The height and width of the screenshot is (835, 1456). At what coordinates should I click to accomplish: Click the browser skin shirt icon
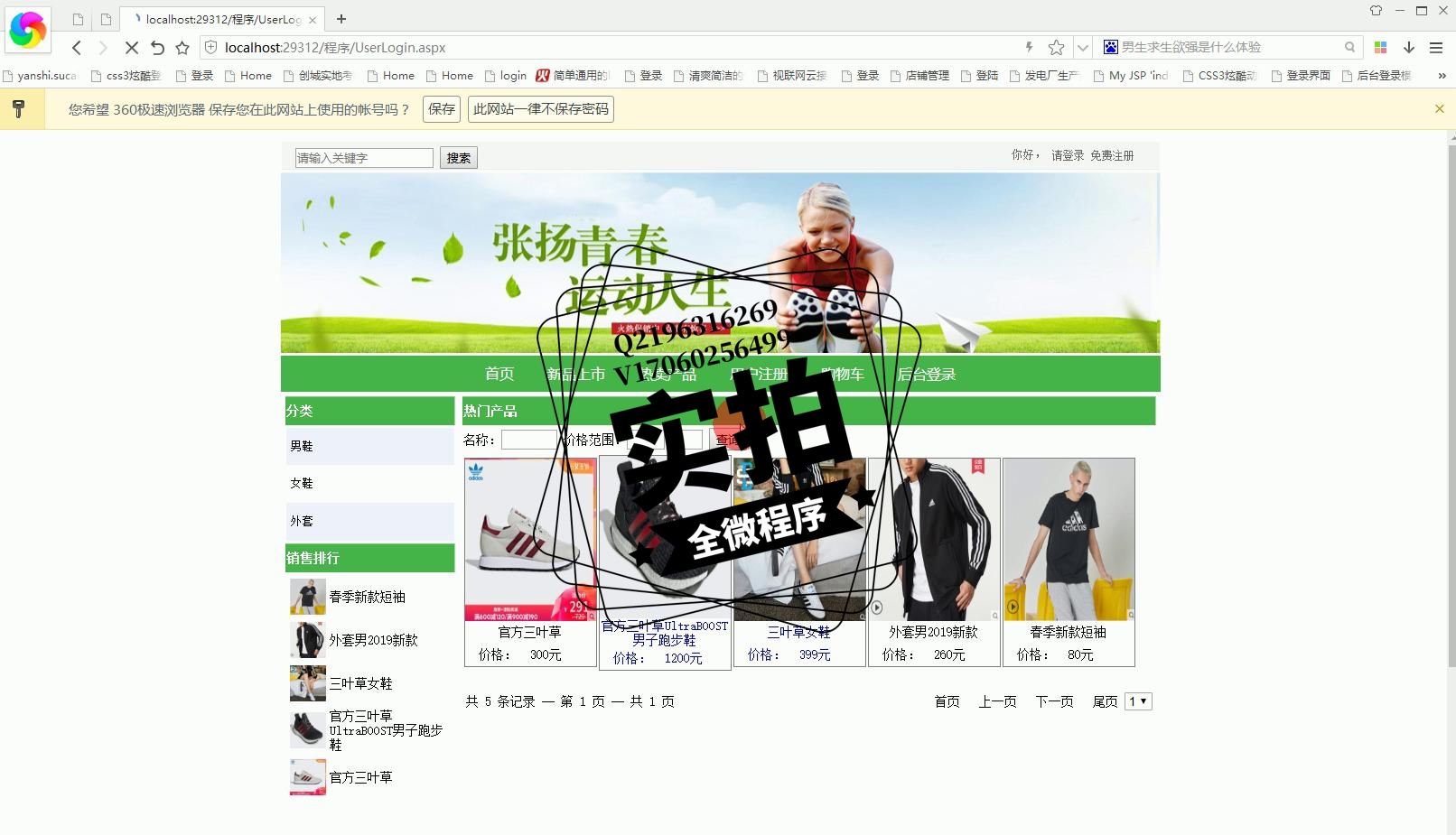click(1376, 11)
